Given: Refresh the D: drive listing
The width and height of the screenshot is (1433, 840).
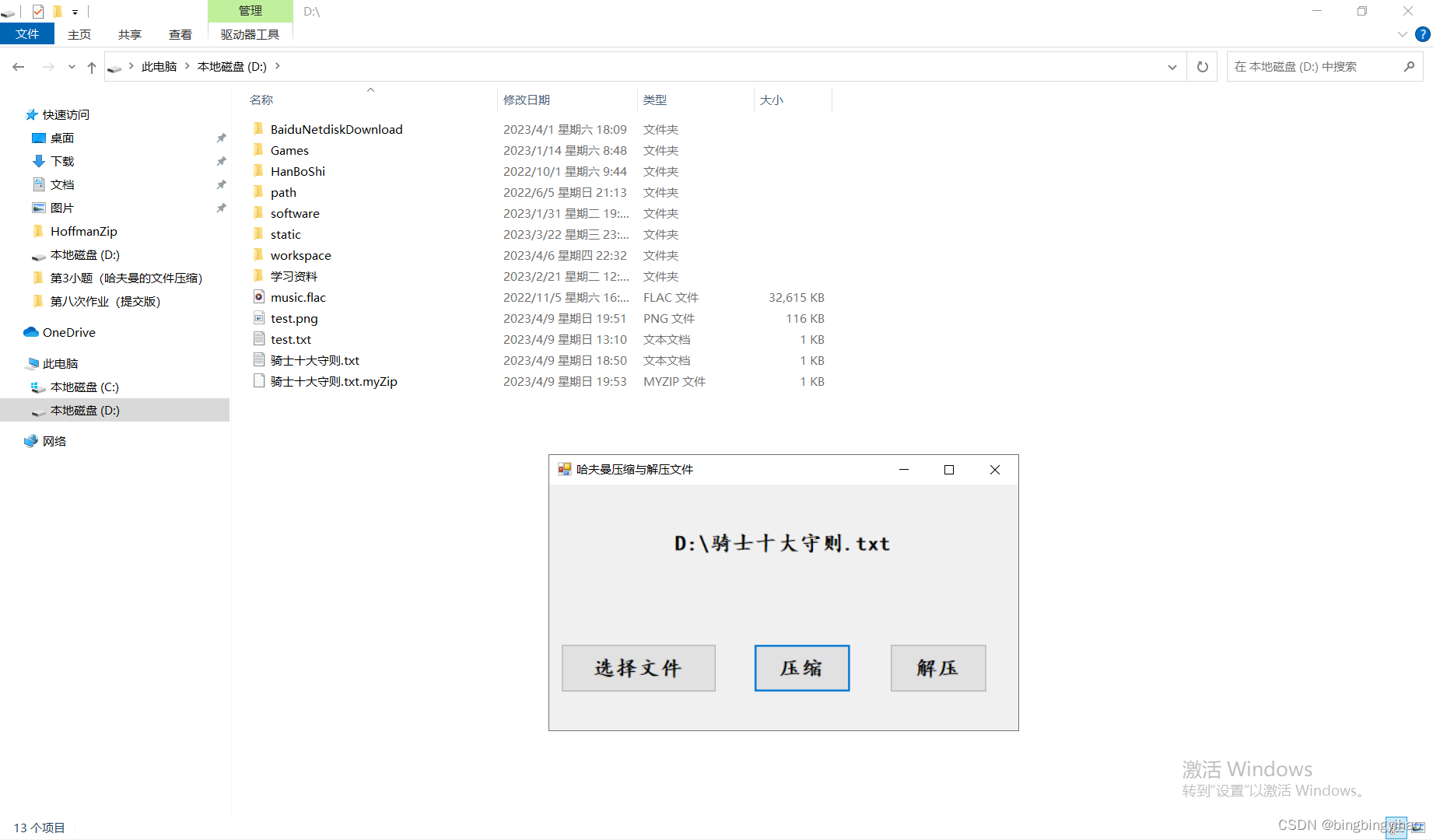Looking at the screenshot, I should (1203, 67).
